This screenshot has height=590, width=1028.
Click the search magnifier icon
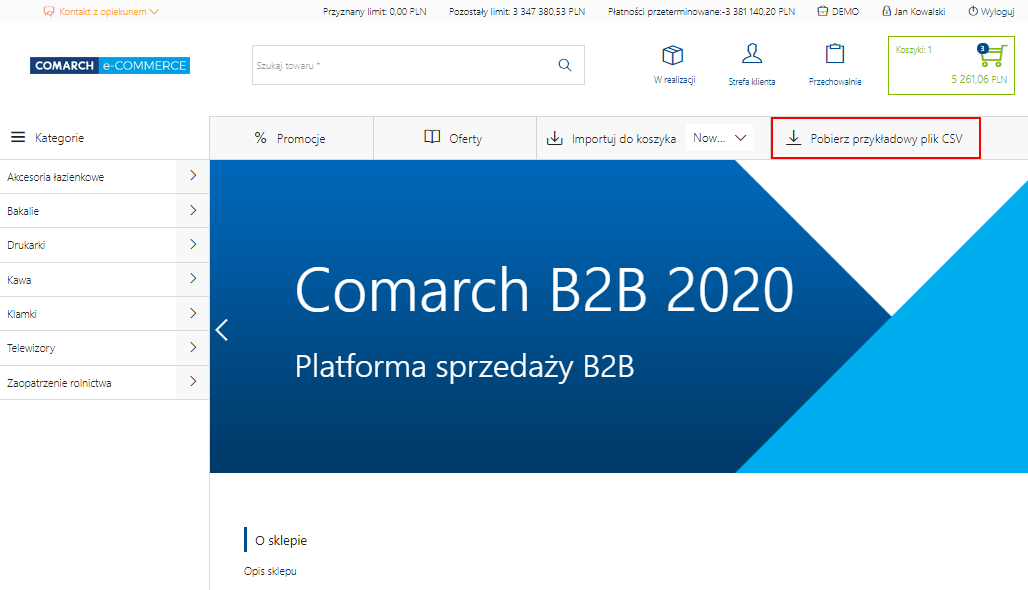[x=564, y=65]
